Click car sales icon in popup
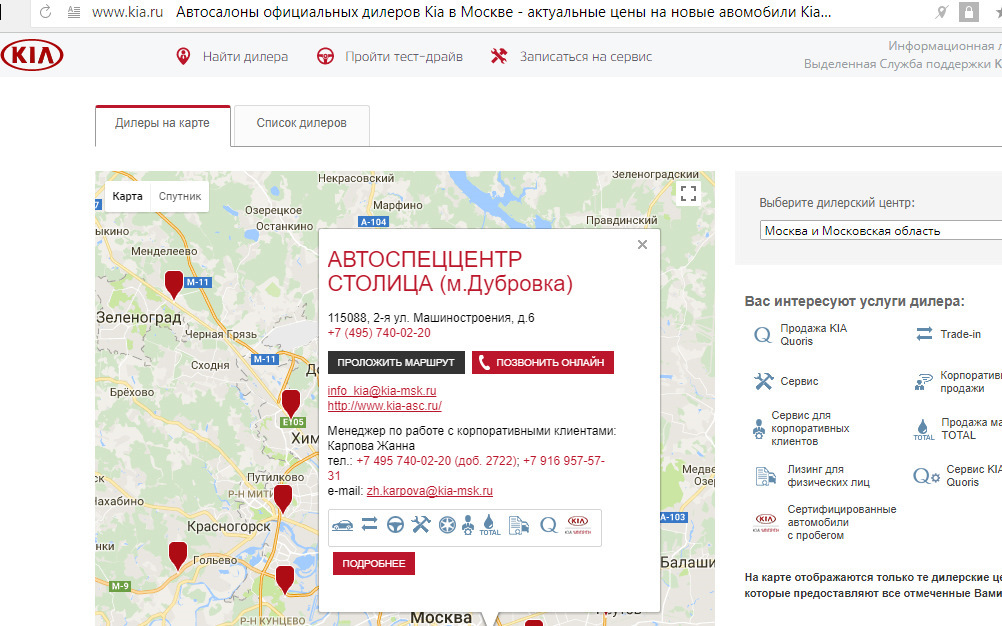This screenshot has height=626, width=1002. (x=343, y=525)
